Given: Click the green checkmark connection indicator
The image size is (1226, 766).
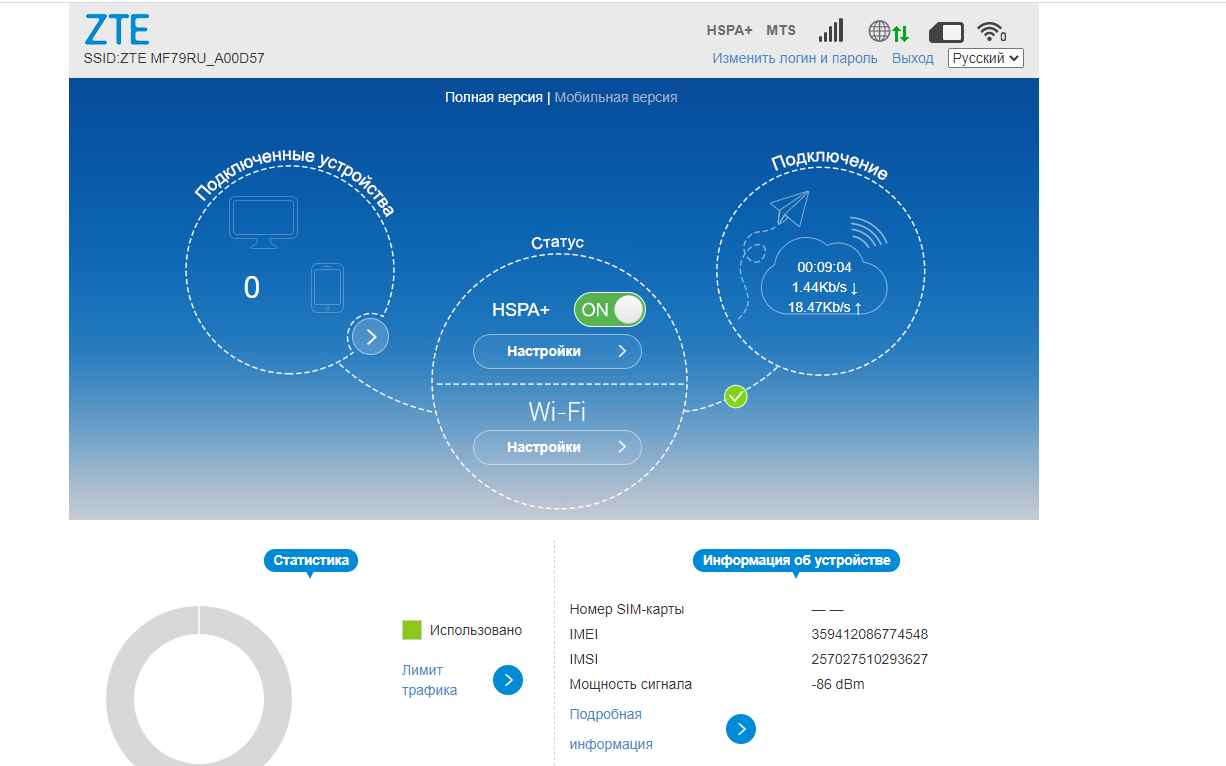Looking at the screenshot, I should coord(736,397).
